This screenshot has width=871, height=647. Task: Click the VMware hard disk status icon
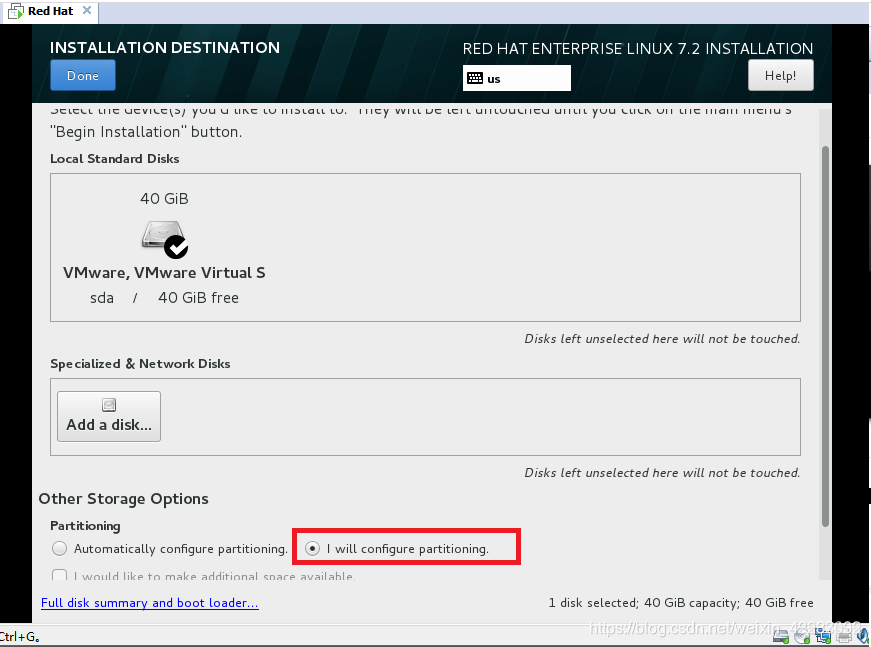click(x=781, y=636)
